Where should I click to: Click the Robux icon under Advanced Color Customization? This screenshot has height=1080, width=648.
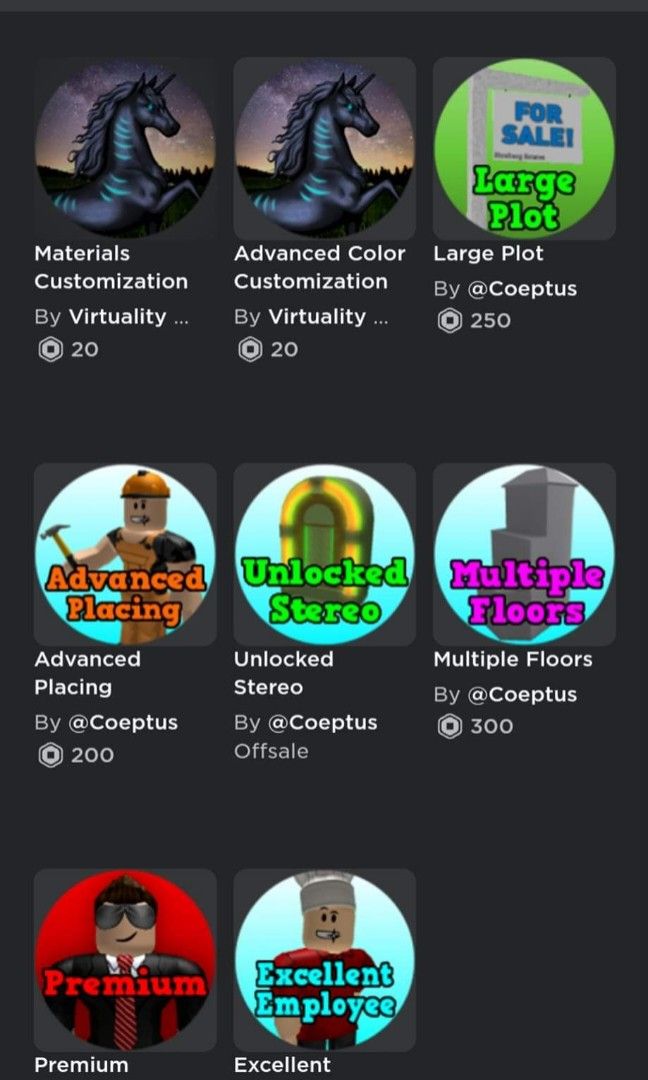tap(248, 349)
